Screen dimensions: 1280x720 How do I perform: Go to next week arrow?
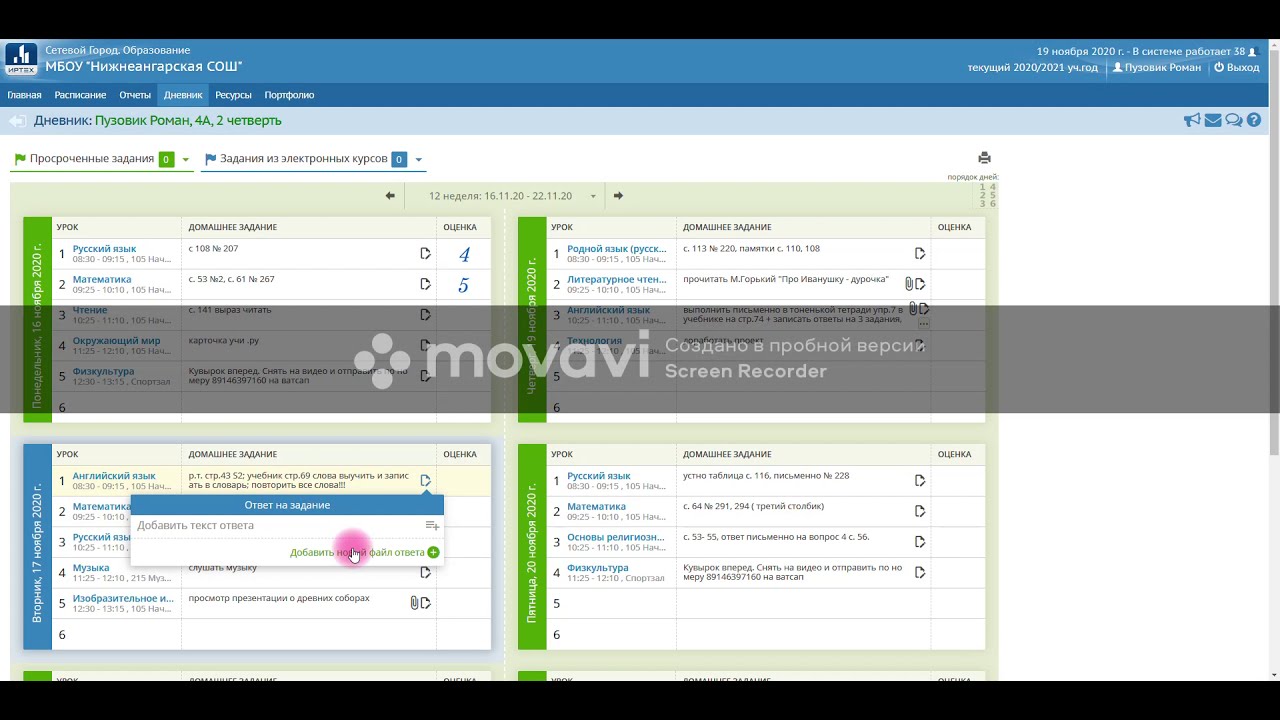click(618, 196)
